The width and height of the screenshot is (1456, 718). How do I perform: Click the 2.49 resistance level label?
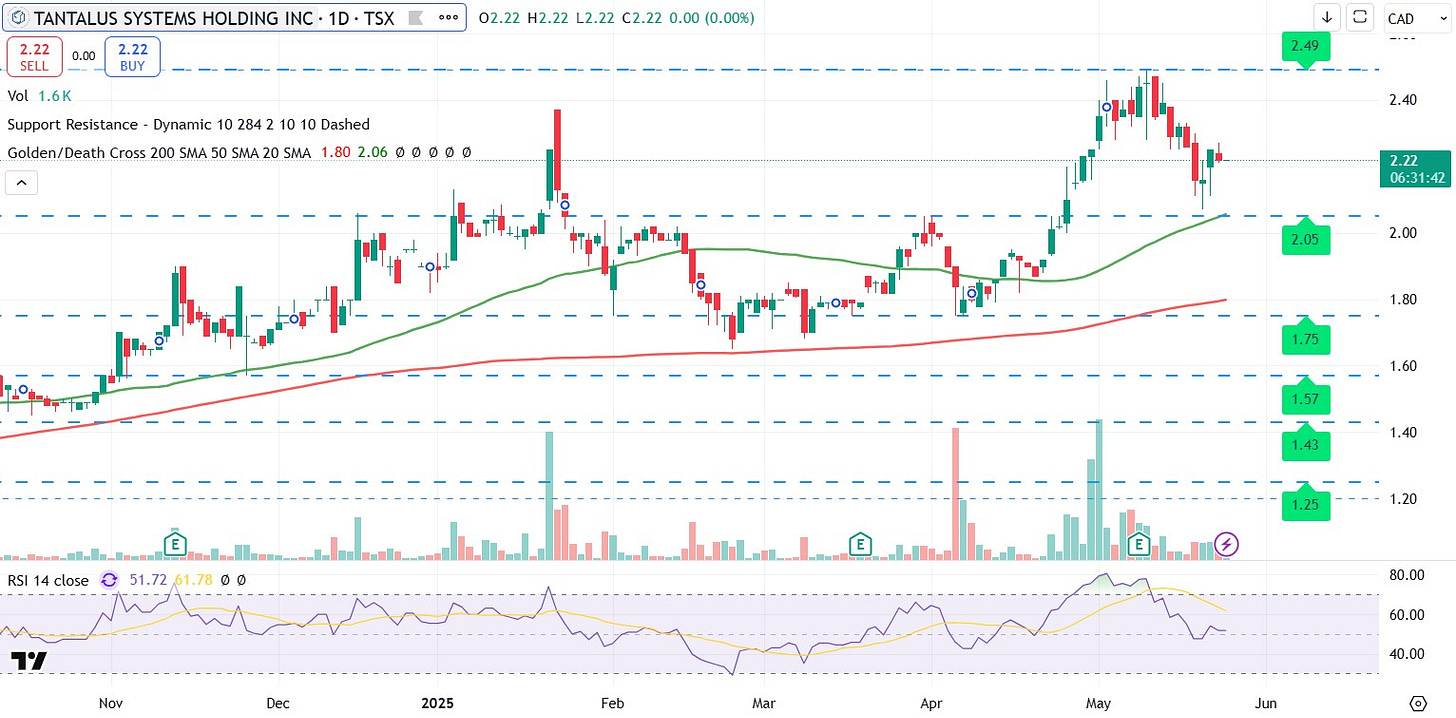point(1306,46)
